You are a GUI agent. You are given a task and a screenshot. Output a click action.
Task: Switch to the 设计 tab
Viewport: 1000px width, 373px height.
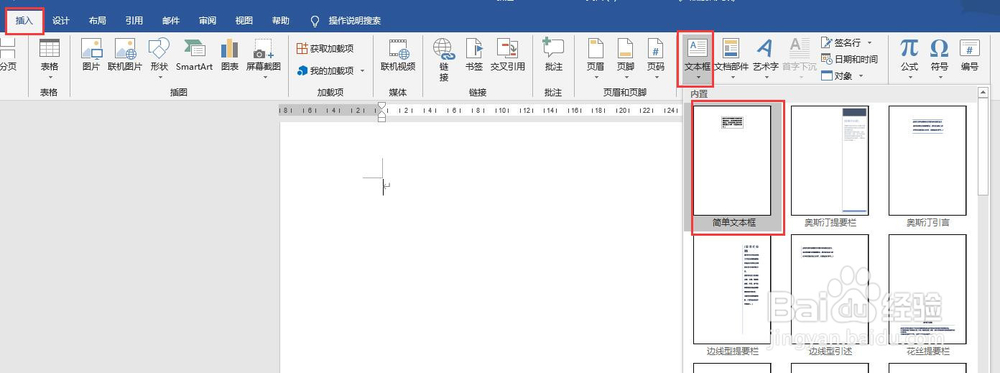click(x=61, y=20)
